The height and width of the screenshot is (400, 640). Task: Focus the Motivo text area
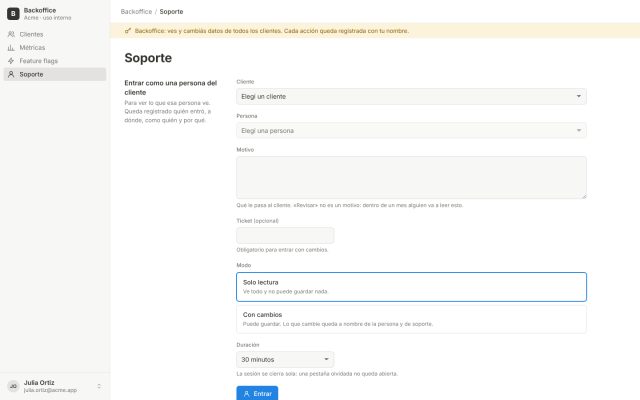point(411,178)
